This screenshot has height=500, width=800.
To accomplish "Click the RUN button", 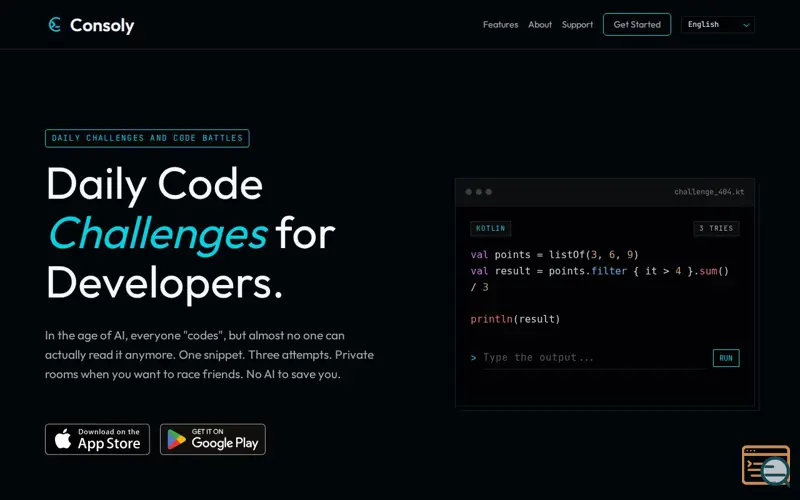I will coord(726,358).
